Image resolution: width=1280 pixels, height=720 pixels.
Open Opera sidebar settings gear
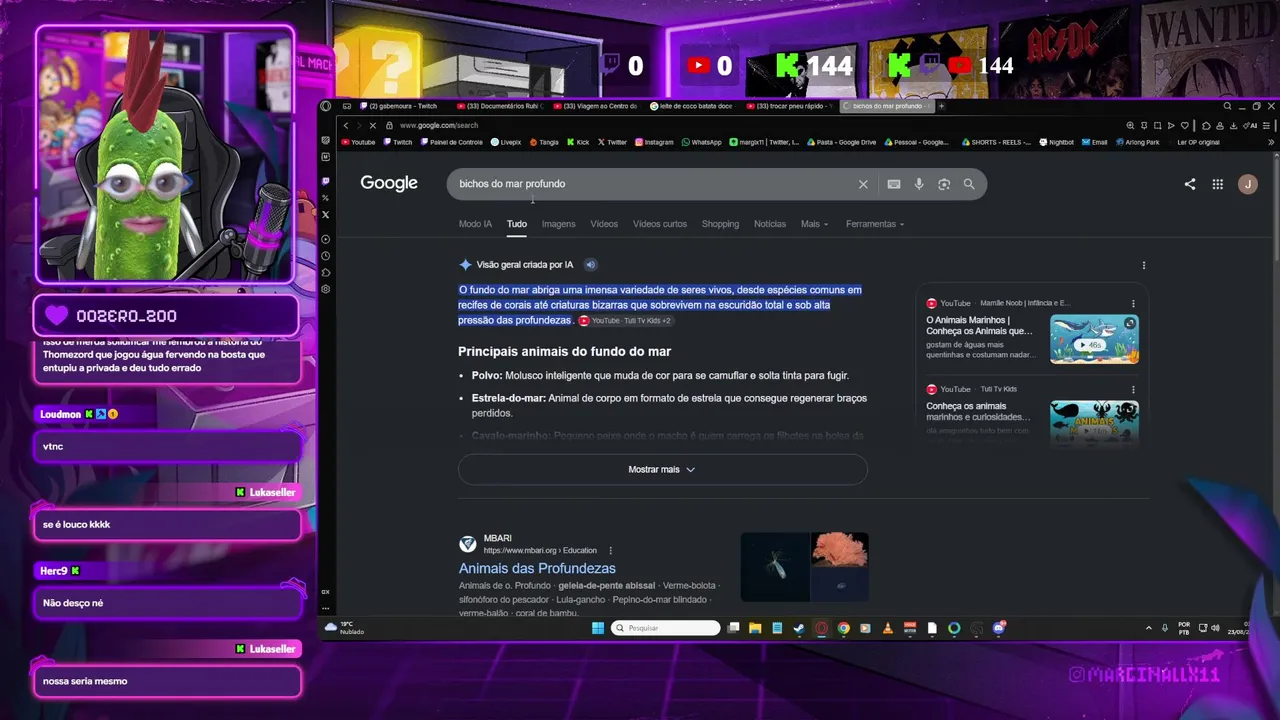[x=326, y=289]
